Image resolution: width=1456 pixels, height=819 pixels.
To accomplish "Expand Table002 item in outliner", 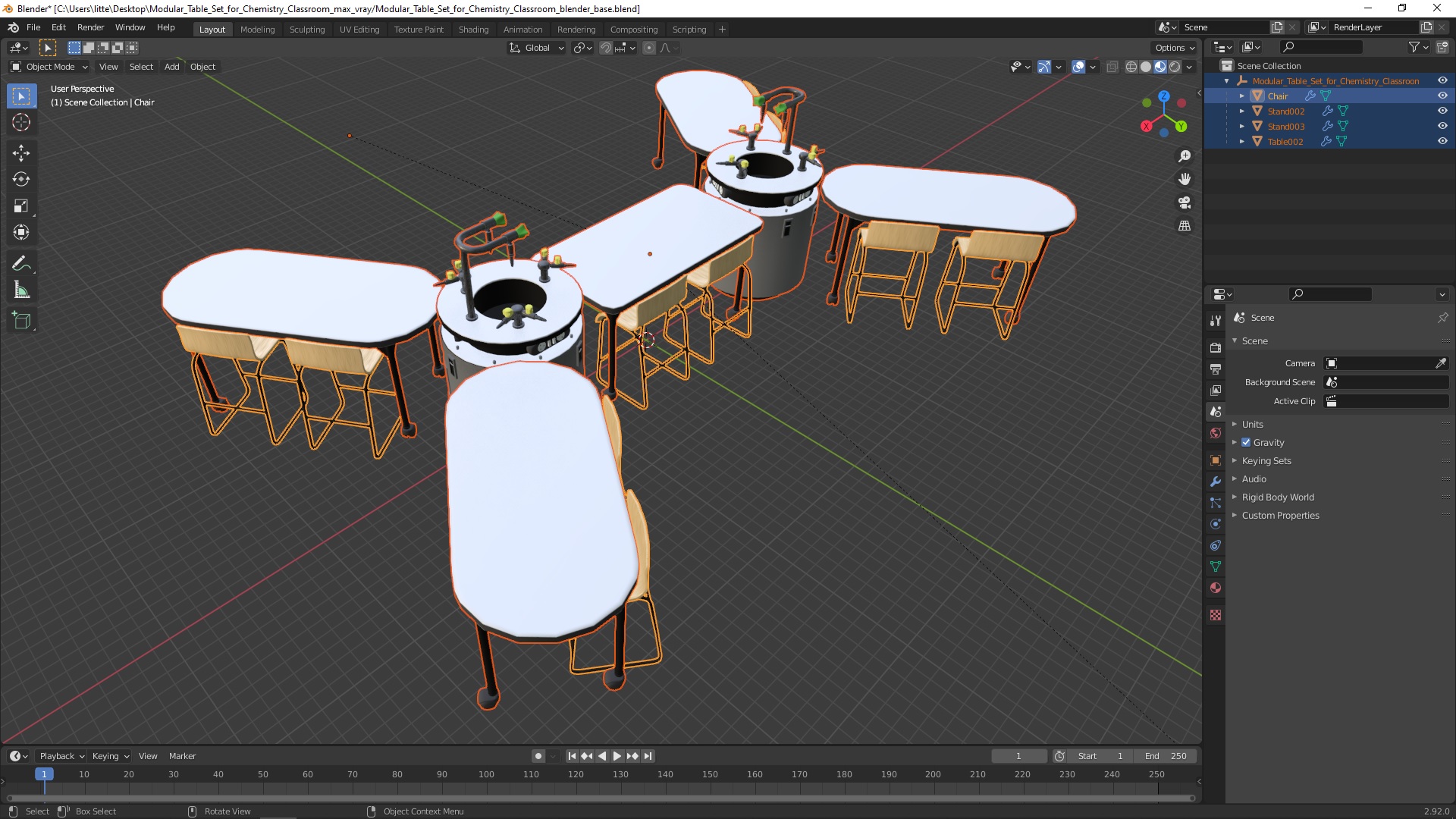I will tap(1241, 142).
